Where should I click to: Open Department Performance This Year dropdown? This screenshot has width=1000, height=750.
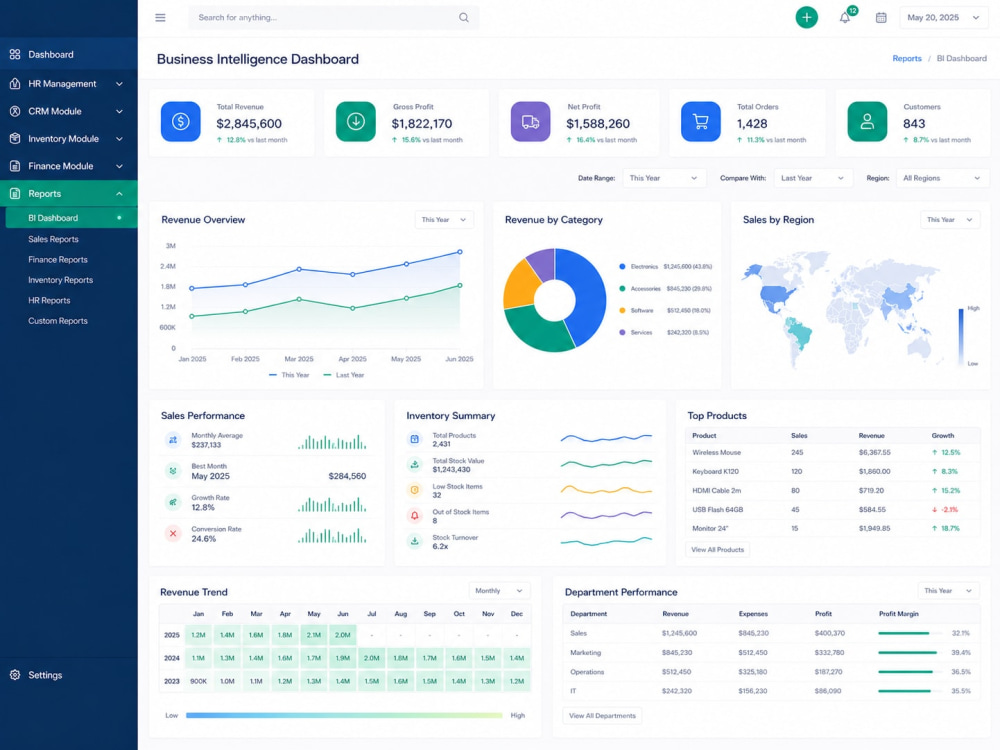948,591
